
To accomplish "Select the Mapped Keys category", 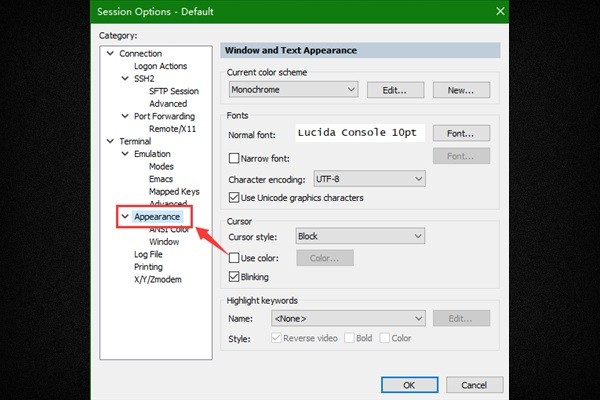I will (x=174, y=191).
